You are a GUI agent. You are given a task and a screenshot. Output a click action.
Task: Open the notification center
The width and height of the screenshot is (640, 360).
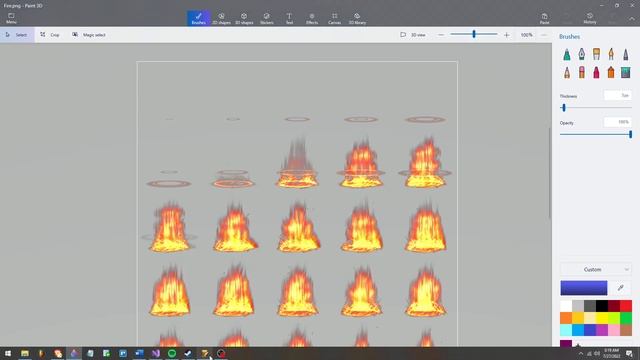click(x=629, y=353)
